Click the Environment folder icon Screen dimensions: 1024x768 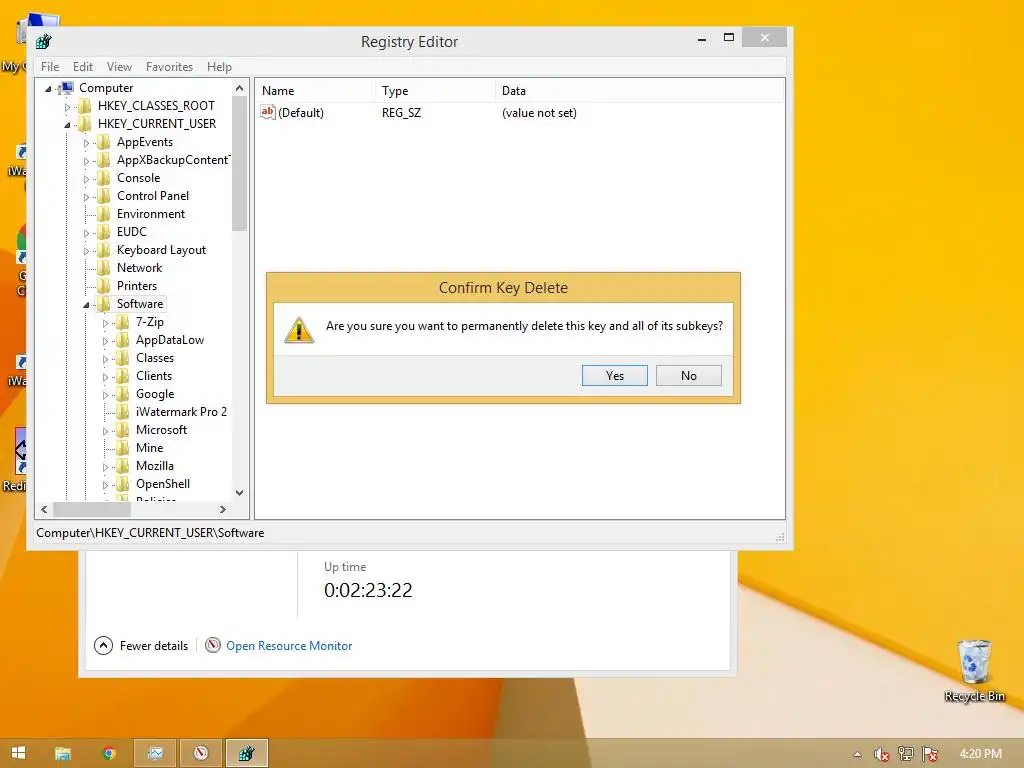(103, 214)
